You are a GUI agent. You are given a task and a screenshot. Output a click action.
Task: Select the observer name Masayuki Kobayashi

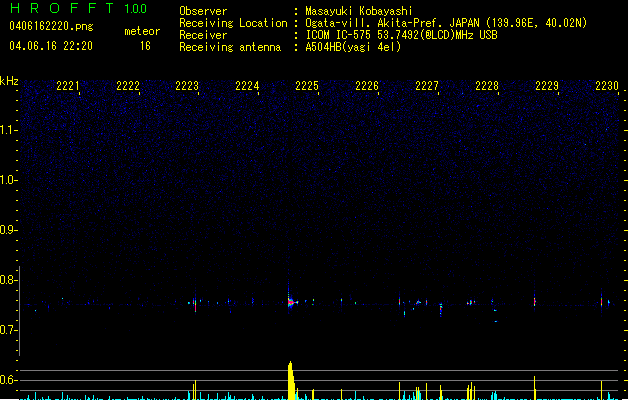[x=359, y=11]
